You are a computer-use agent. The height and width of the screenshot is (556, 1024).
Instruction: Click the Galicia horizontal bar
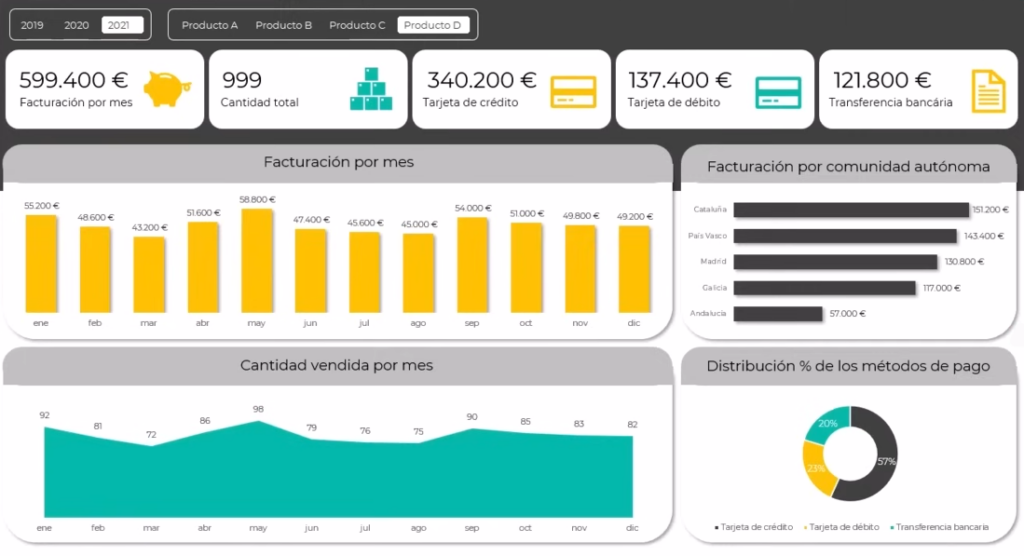(824, 288)
